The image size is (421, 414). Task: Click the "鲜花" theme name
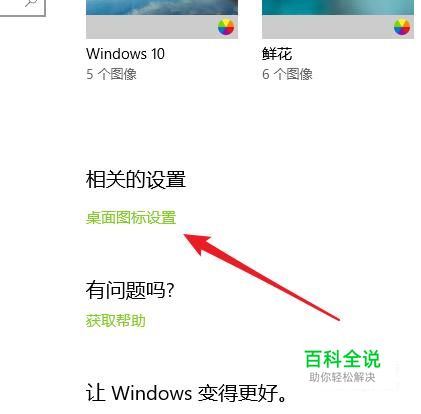pyautogui.click(x=277, y=54)
